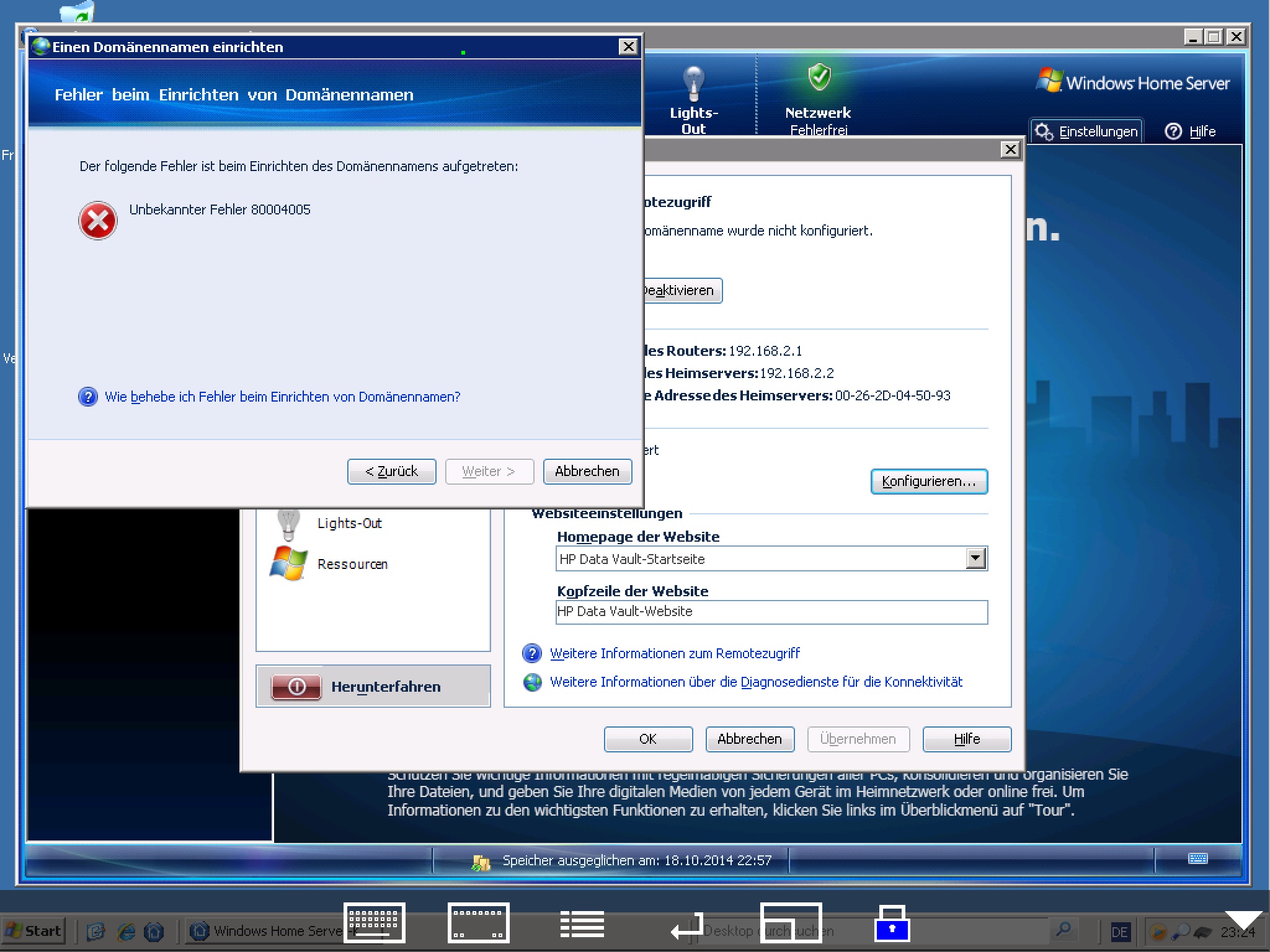Select Ressourcen in the settings sidebar
Viewport: 1270px width, 952px height.
point(352,564)
